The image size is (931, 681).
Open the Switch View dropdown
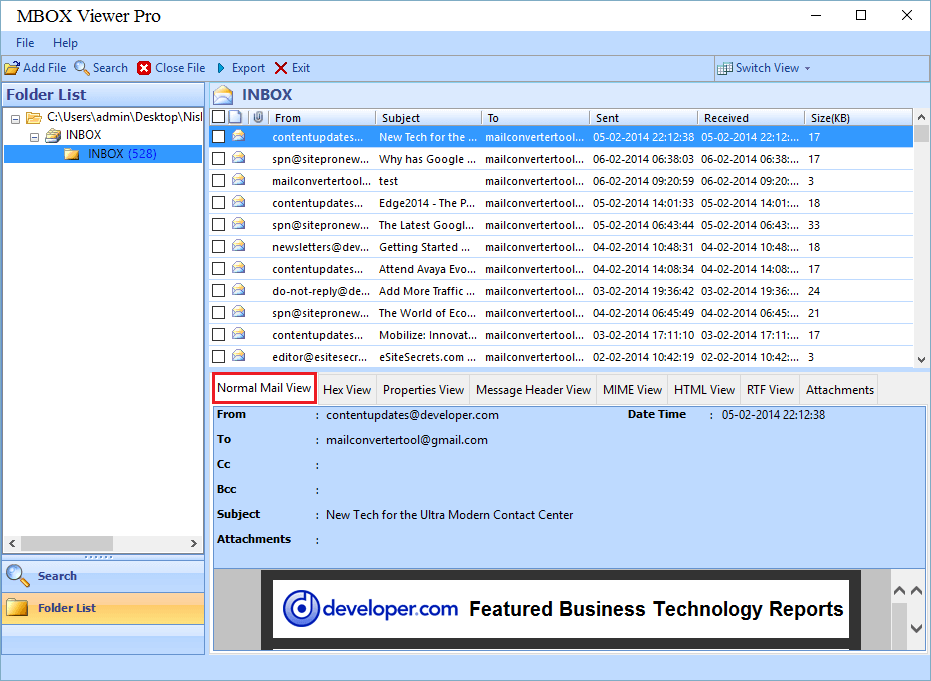click(765, 68)
